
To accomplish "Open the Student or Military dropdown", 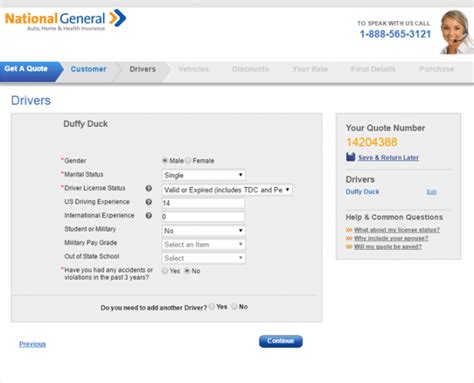I will [204, 231].
